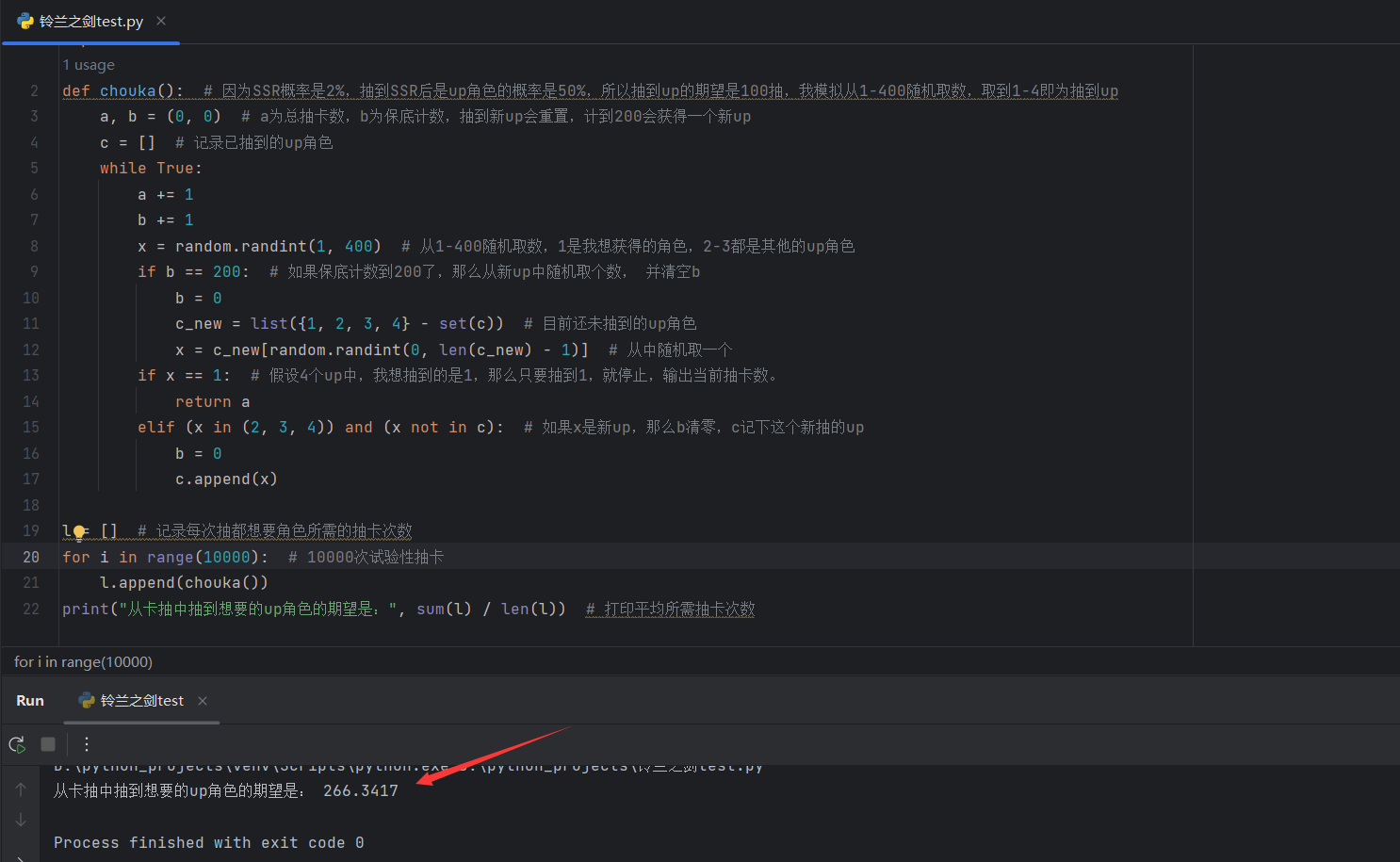The height and width of the screenshot is (862, 1400).
Task: Click the 'if x == 1:' condition
Action: coord(185,376)
